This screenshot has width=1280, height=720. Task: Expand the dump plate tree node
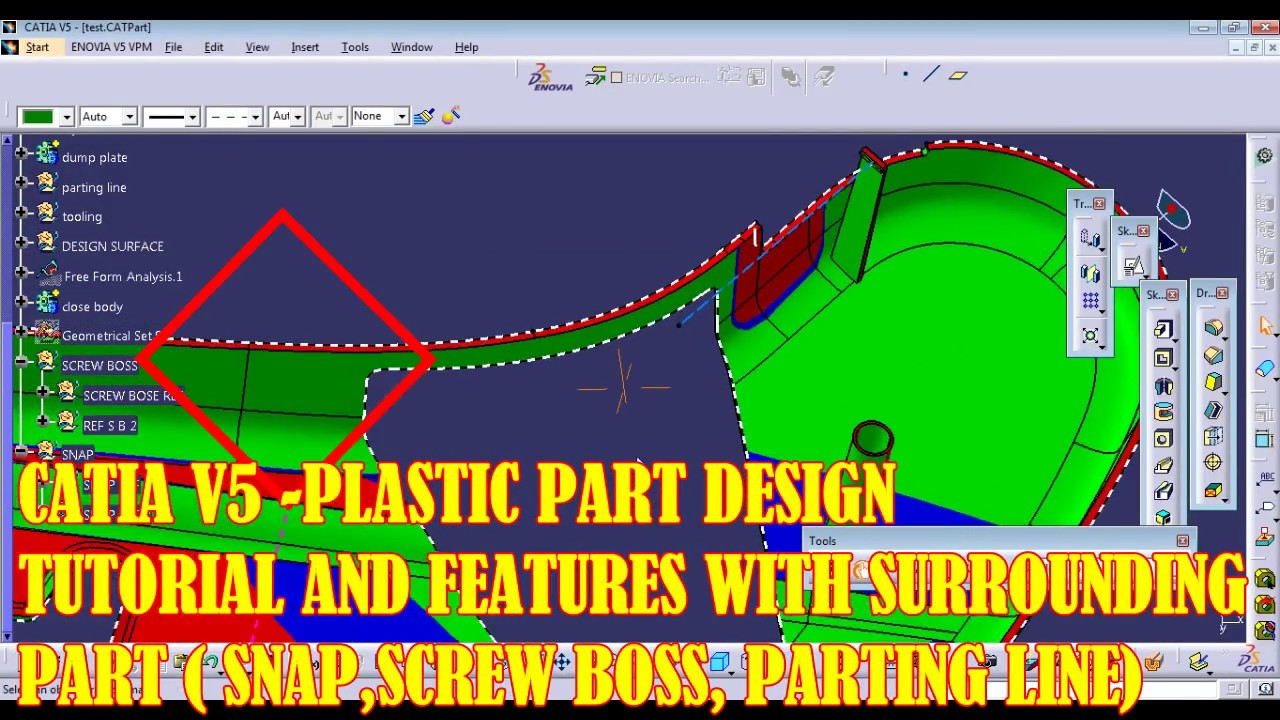point(21,152)
